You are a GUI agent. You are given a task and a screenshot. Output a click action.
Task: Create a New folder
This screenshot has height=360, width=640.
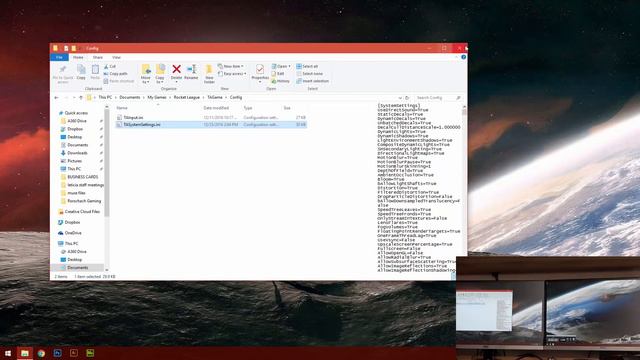point(209,74)
